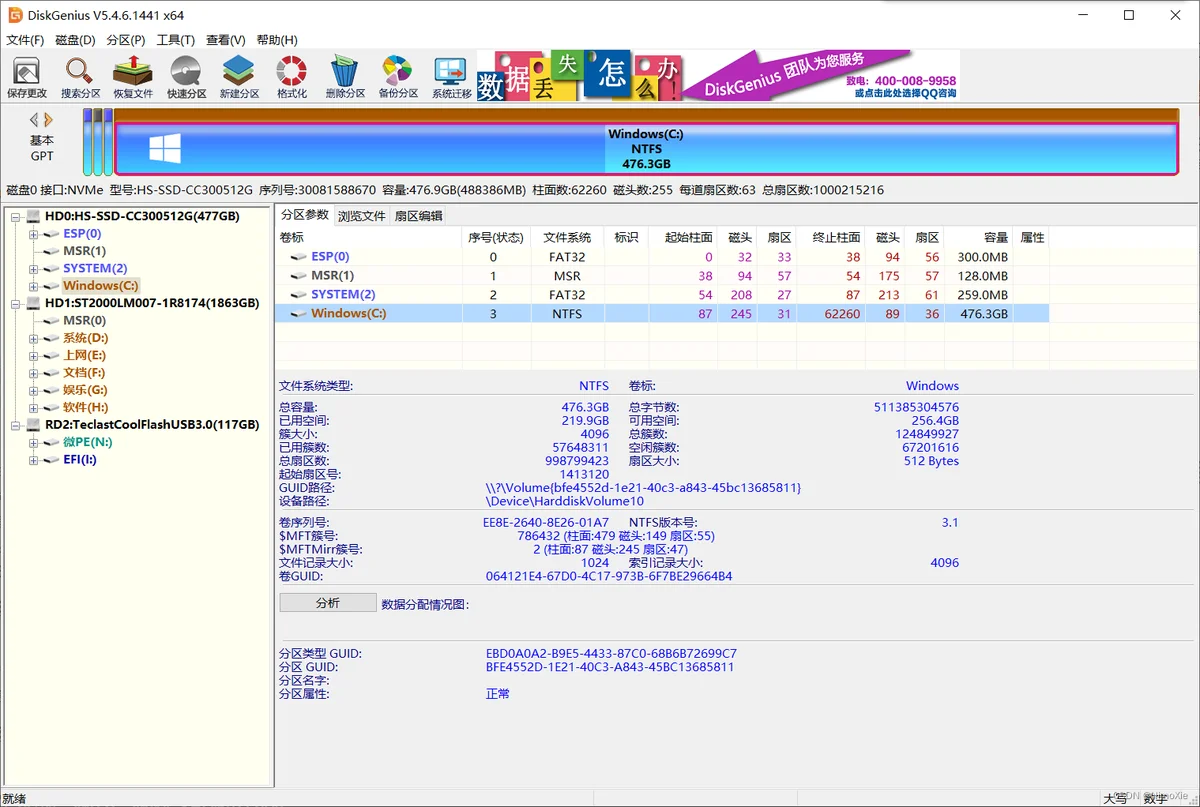This screenshot has height=807, width=1200.
Task: Open the Recover Files (恢复文件) tool
Action: tap(132, 76)
